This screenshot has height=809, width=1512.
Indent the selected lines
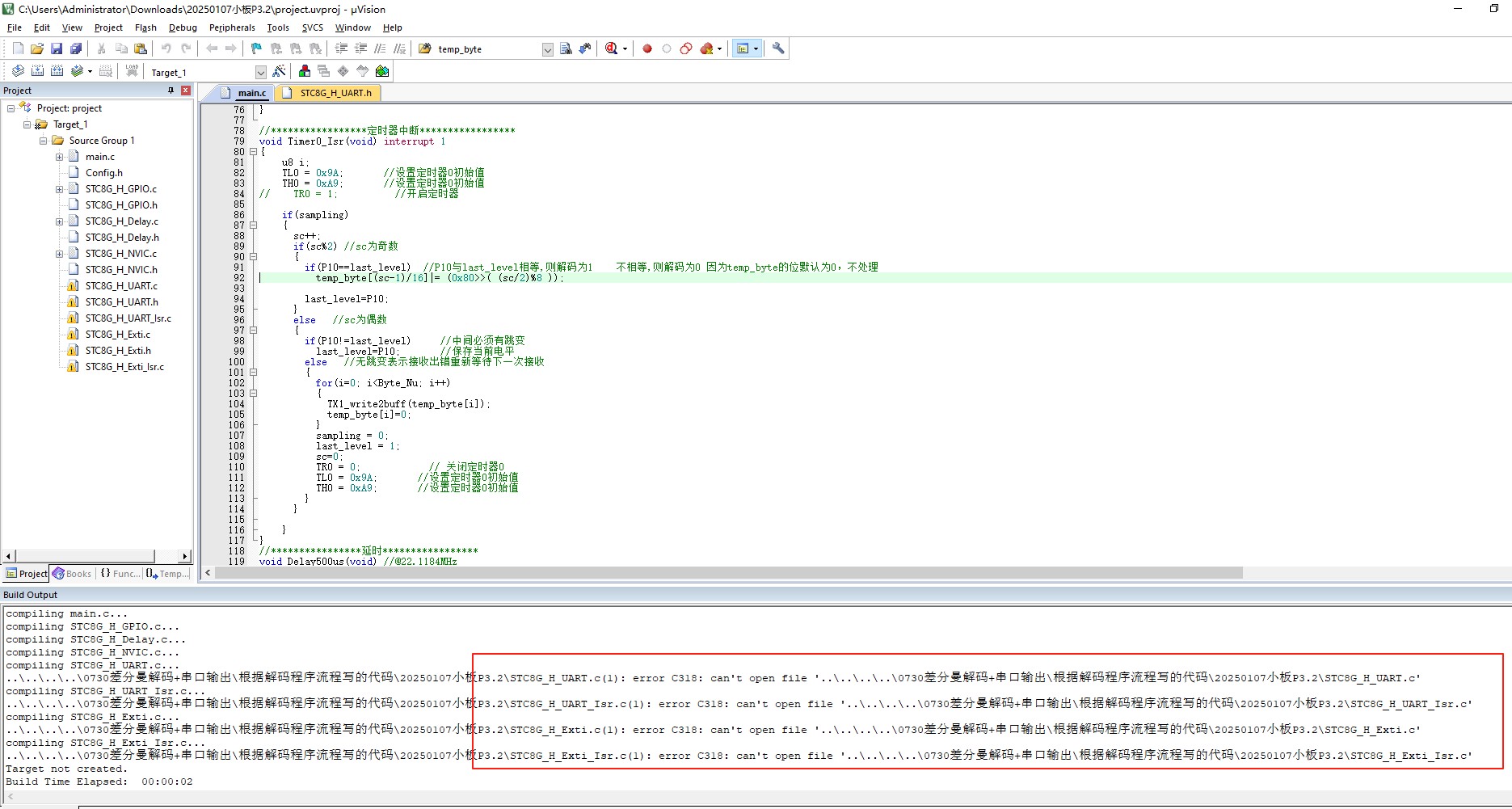(341, 48)
